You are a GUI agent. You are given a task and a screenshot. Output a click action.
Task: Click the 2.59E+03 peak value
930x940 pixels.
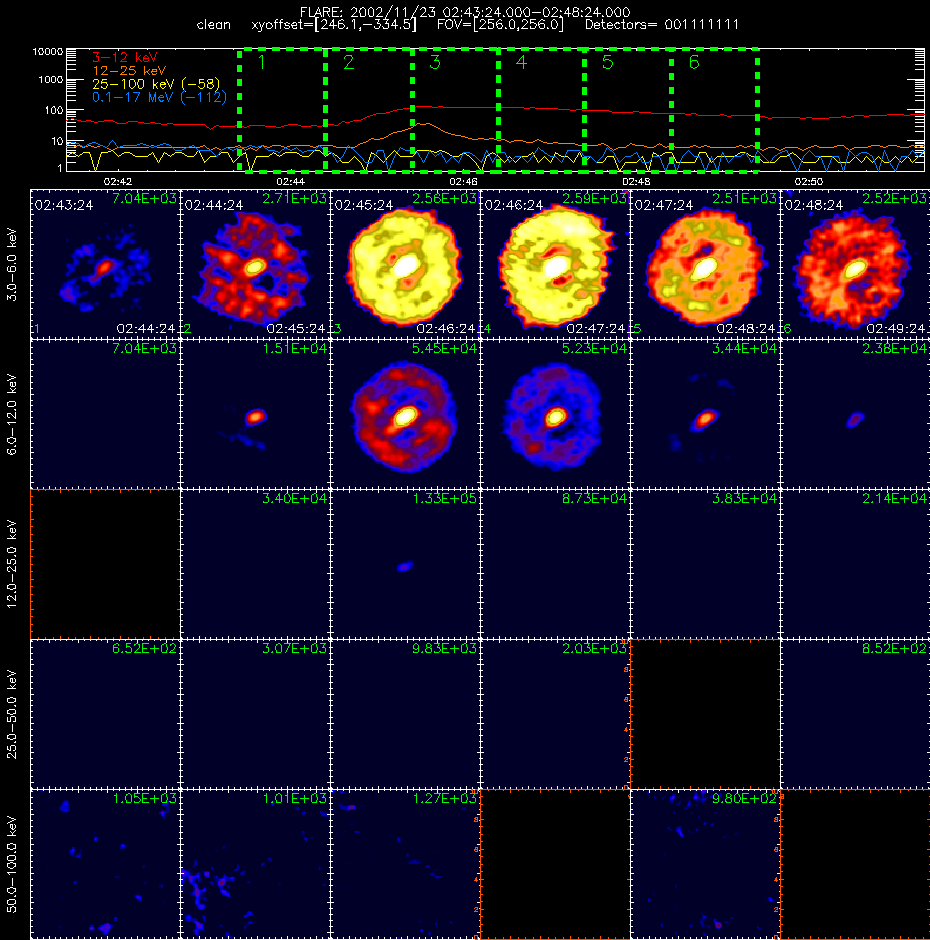(594, 198)
